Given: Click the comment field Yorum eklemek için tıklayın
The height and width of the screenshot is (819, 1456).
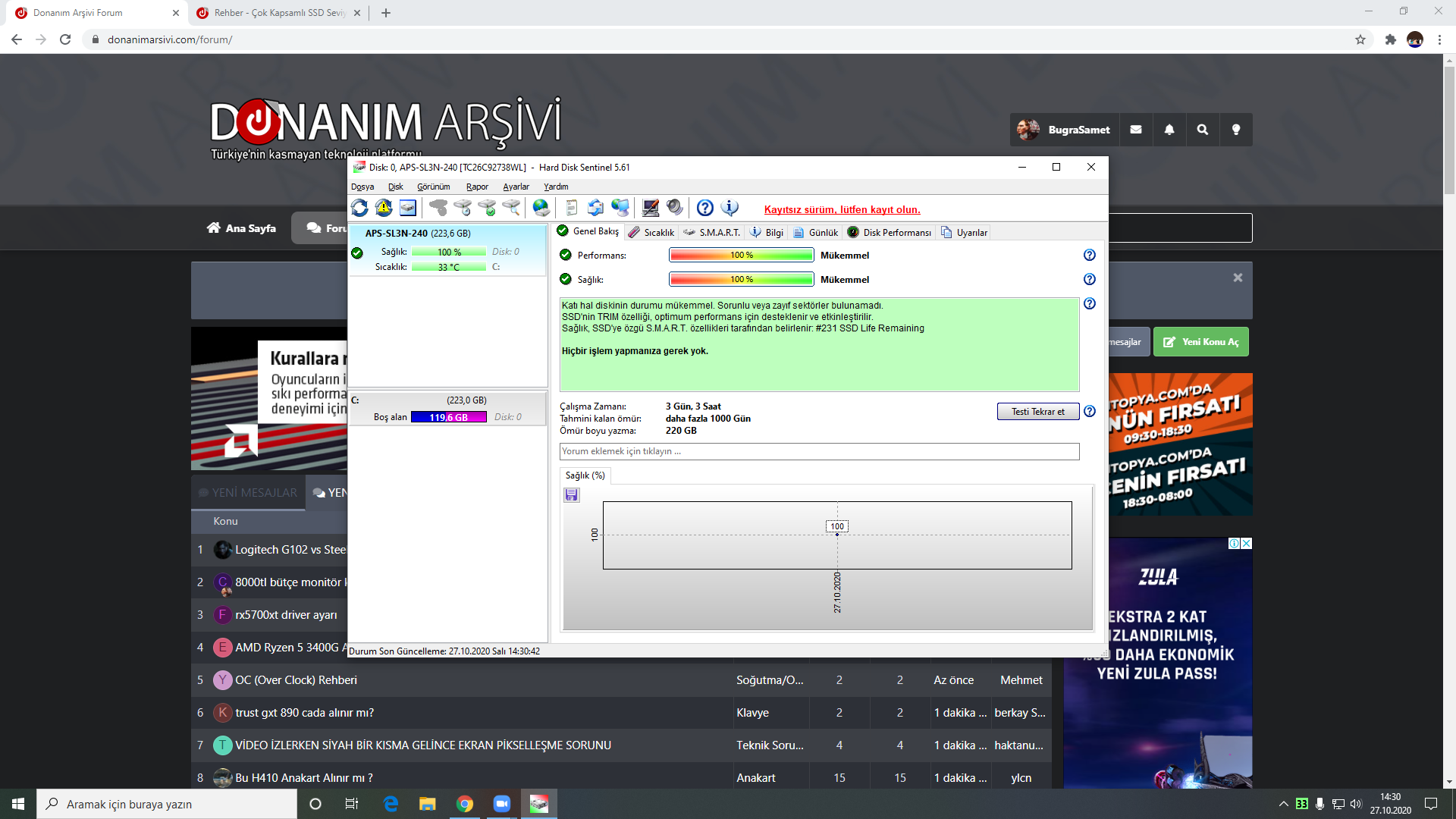Looking at the screenshot, I should click(x=819, y=451).
